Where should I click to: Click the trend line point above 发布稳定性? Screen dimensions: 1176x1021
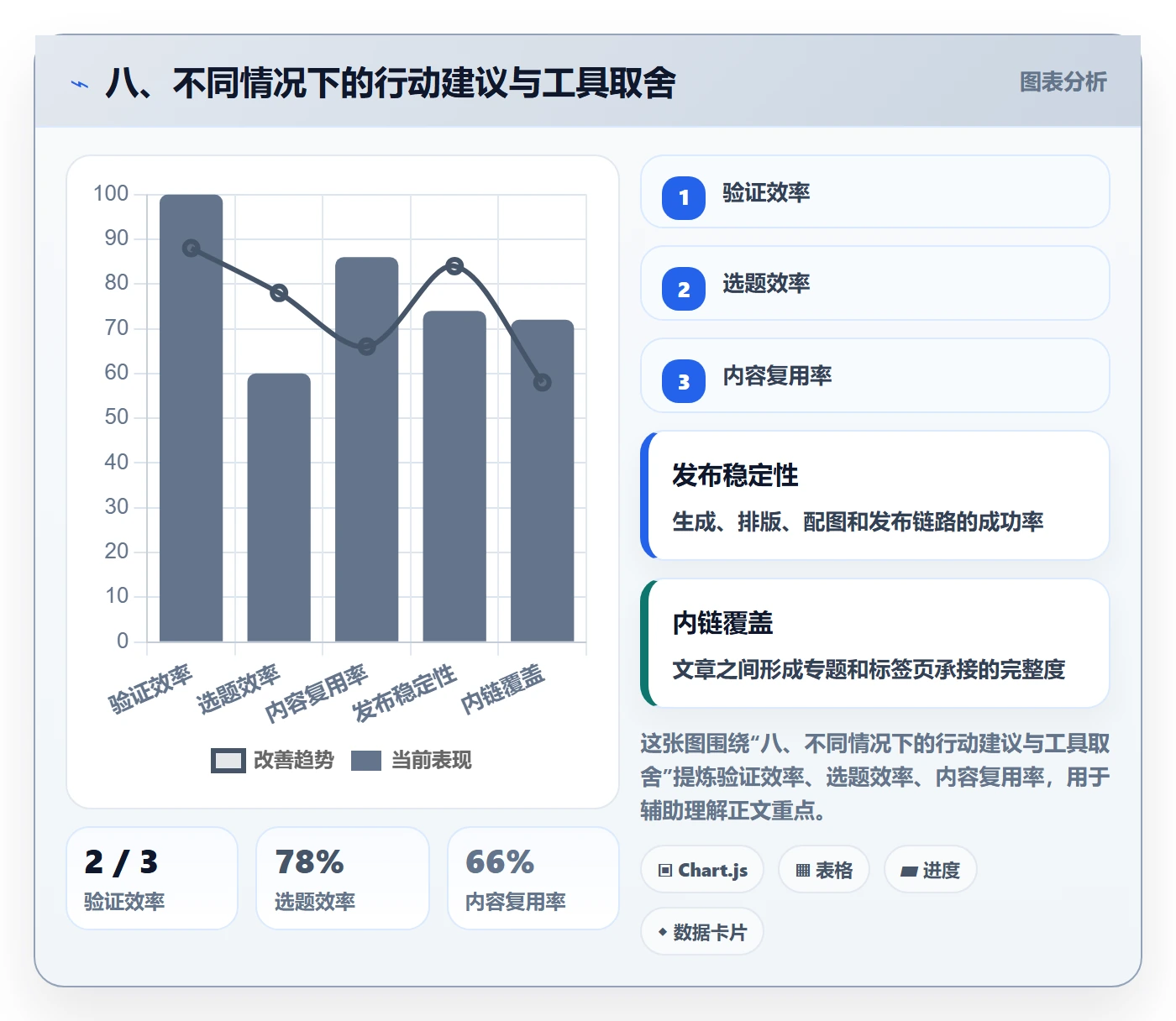(x=454, y=266)
